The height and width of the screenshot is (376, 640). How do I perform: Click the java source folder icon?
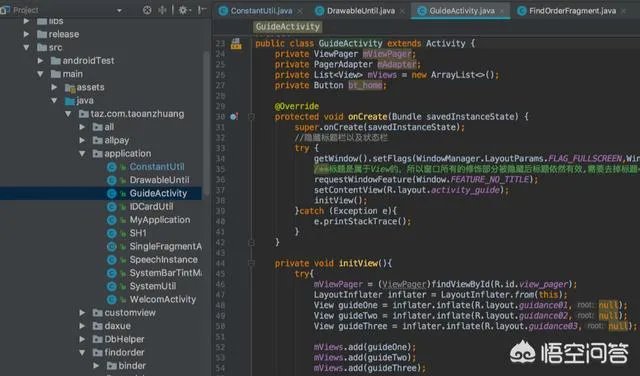70,100
